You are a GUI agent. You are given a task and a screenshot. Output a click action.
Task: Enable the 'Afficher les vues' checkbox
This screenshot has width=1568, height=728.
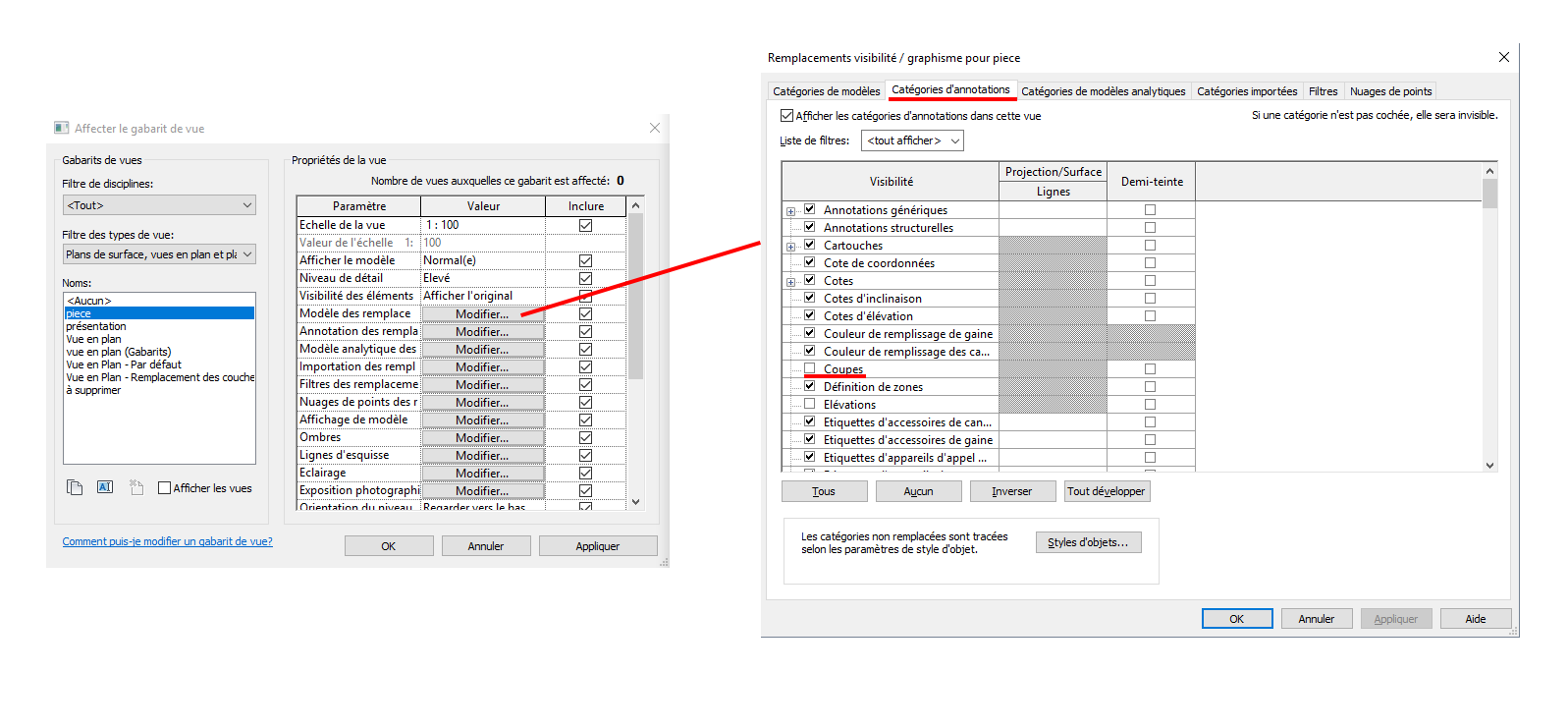click(x=165, y=488)
